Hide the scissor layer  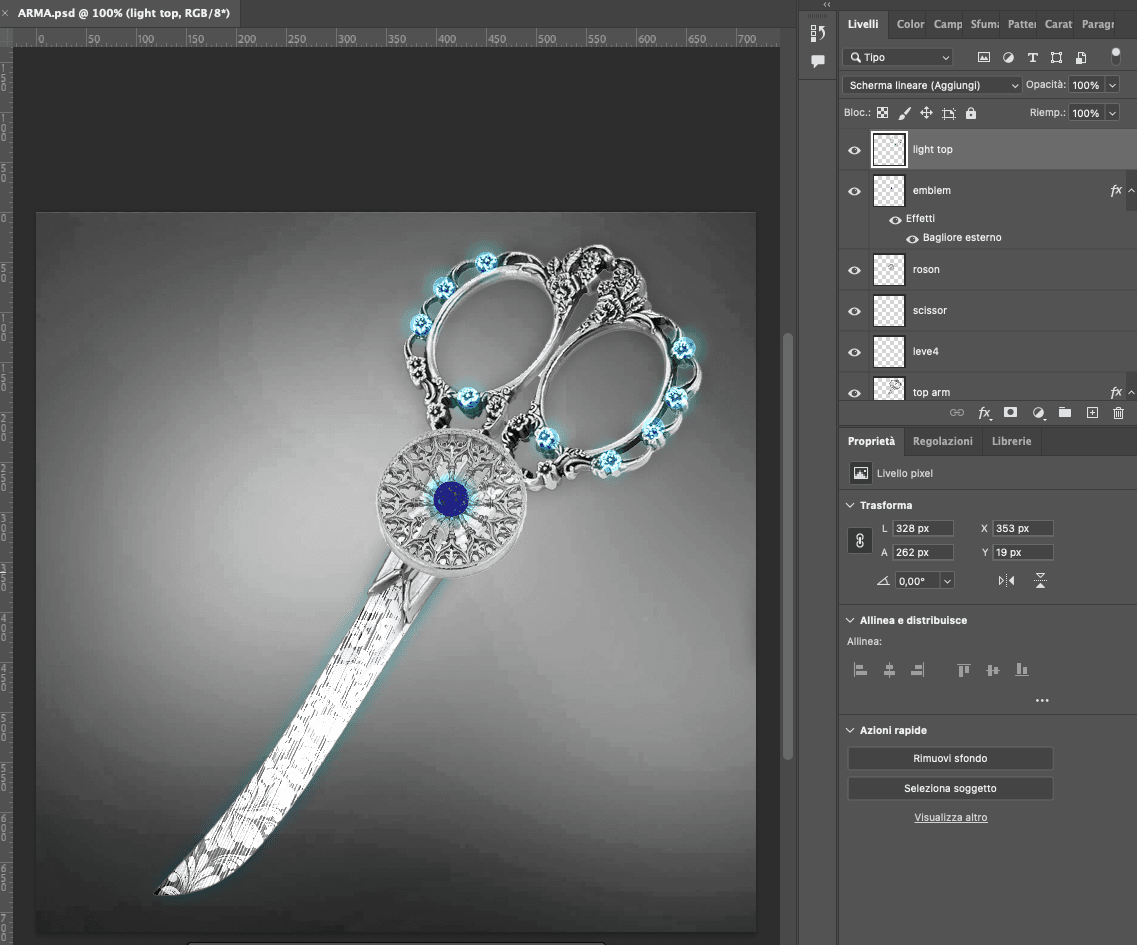tap(854, 311)
